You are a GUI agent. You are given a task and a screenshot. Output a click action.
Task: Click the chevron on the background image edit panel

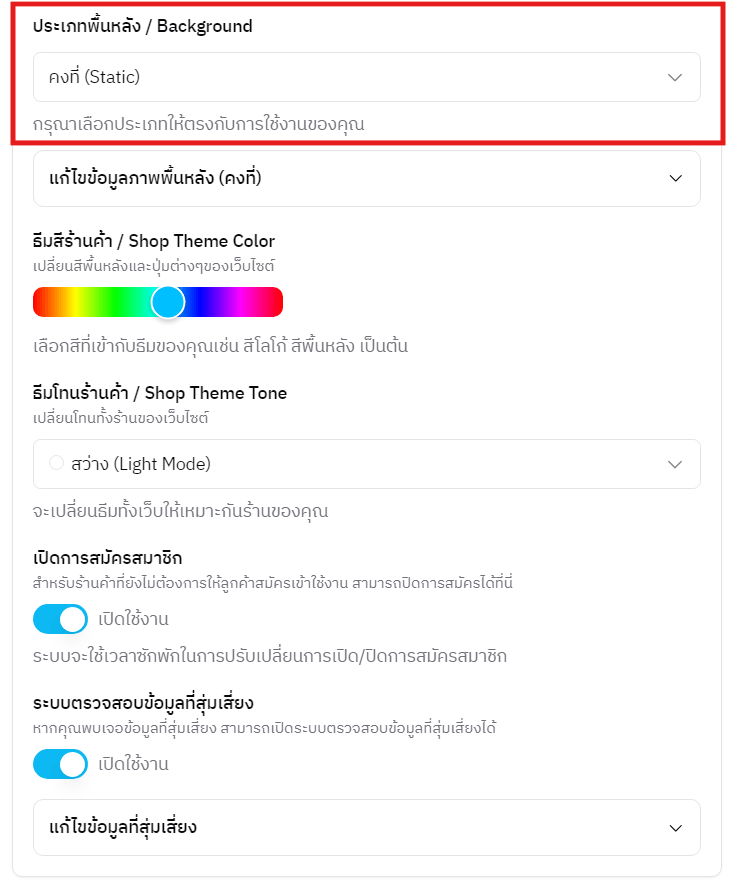point(675,178)
